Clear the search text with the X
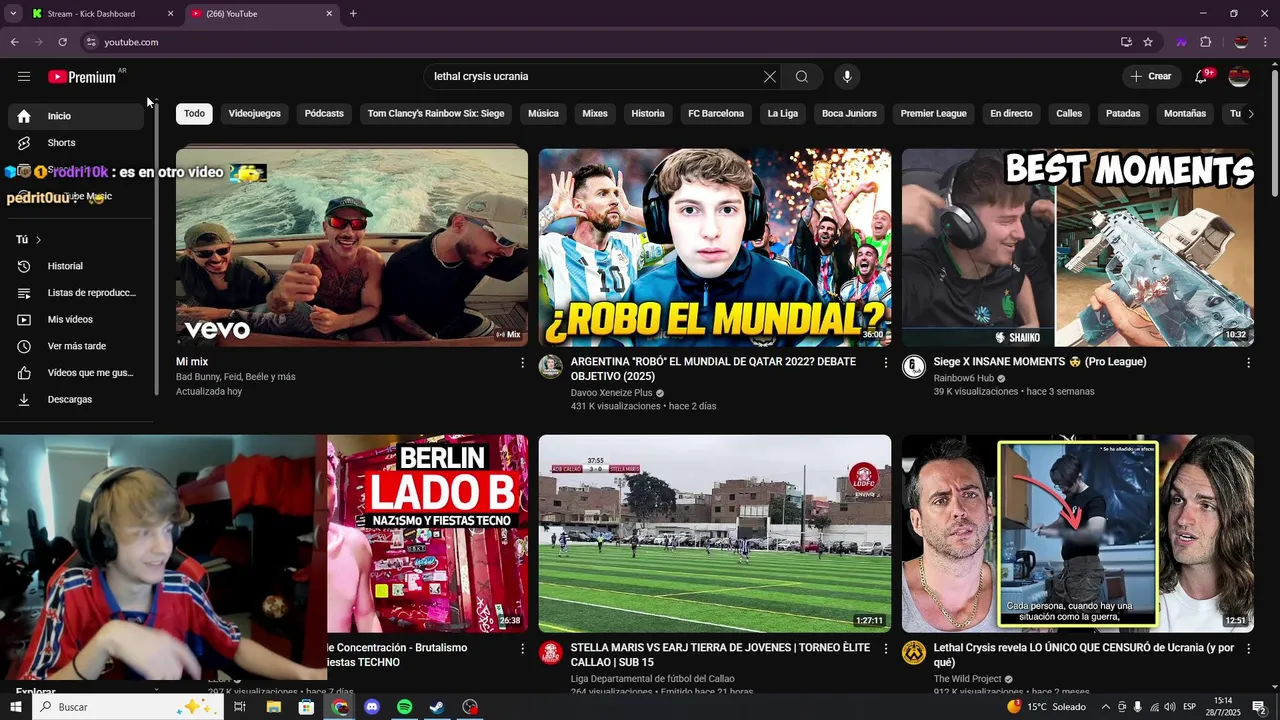 (x=770, y=77)
